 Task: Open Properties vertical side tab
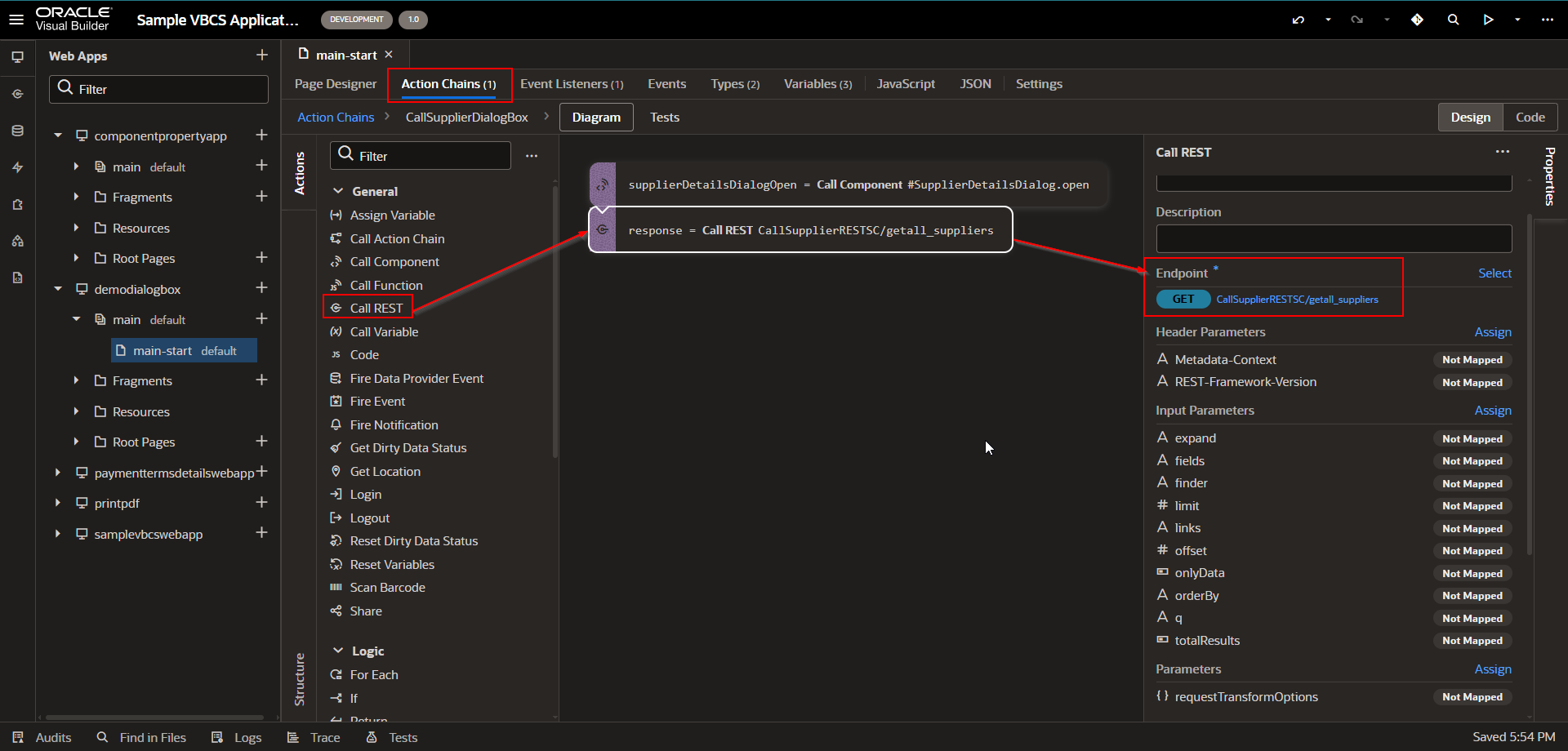[x=1550, y=176]
